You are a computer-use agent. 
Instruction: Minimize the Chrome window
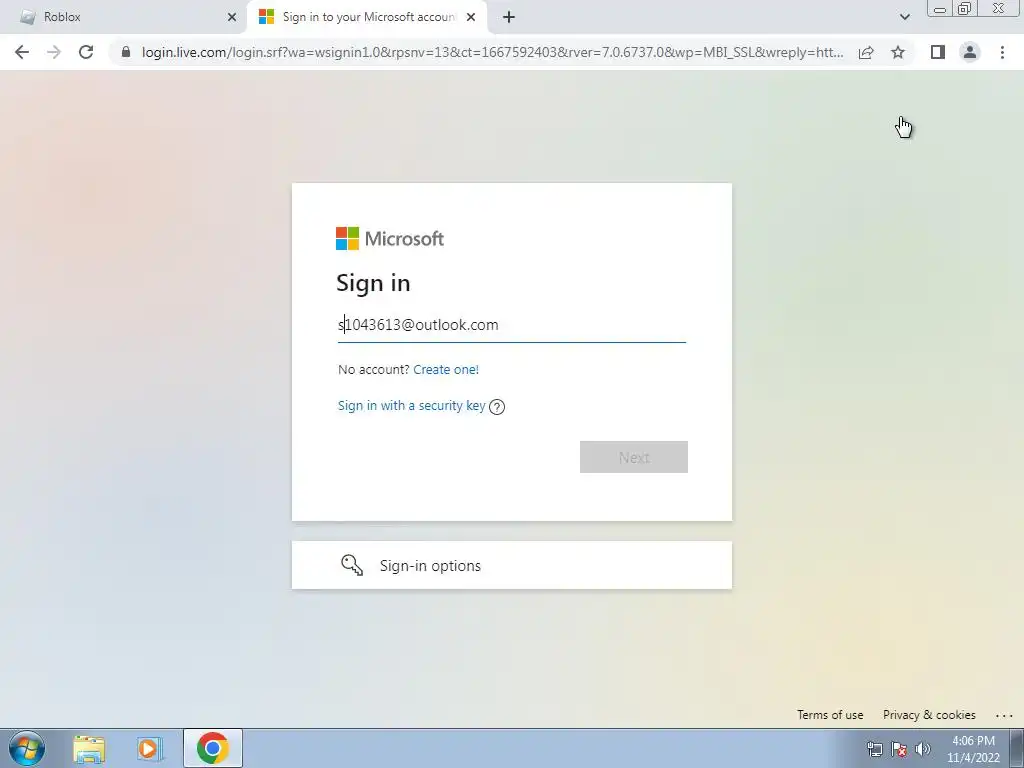[x=940, y=9]
